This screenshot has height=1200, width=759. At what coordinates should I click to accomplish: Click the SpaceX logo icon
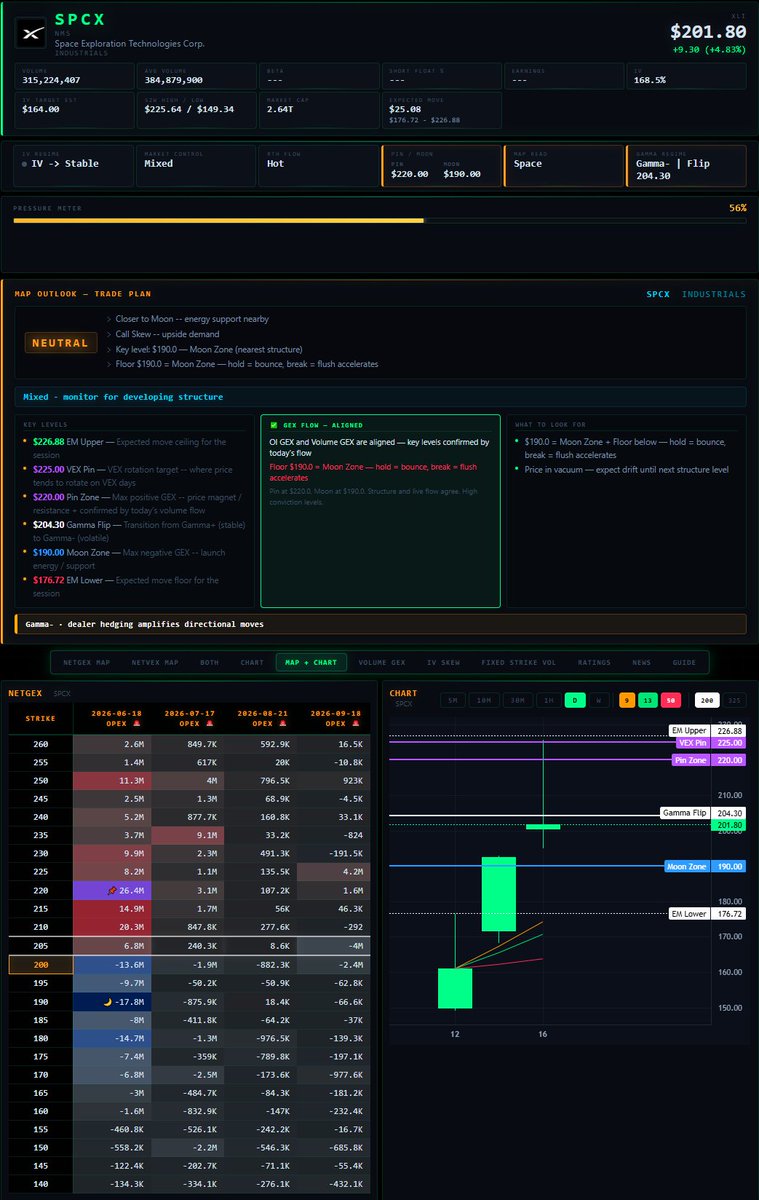29,33
